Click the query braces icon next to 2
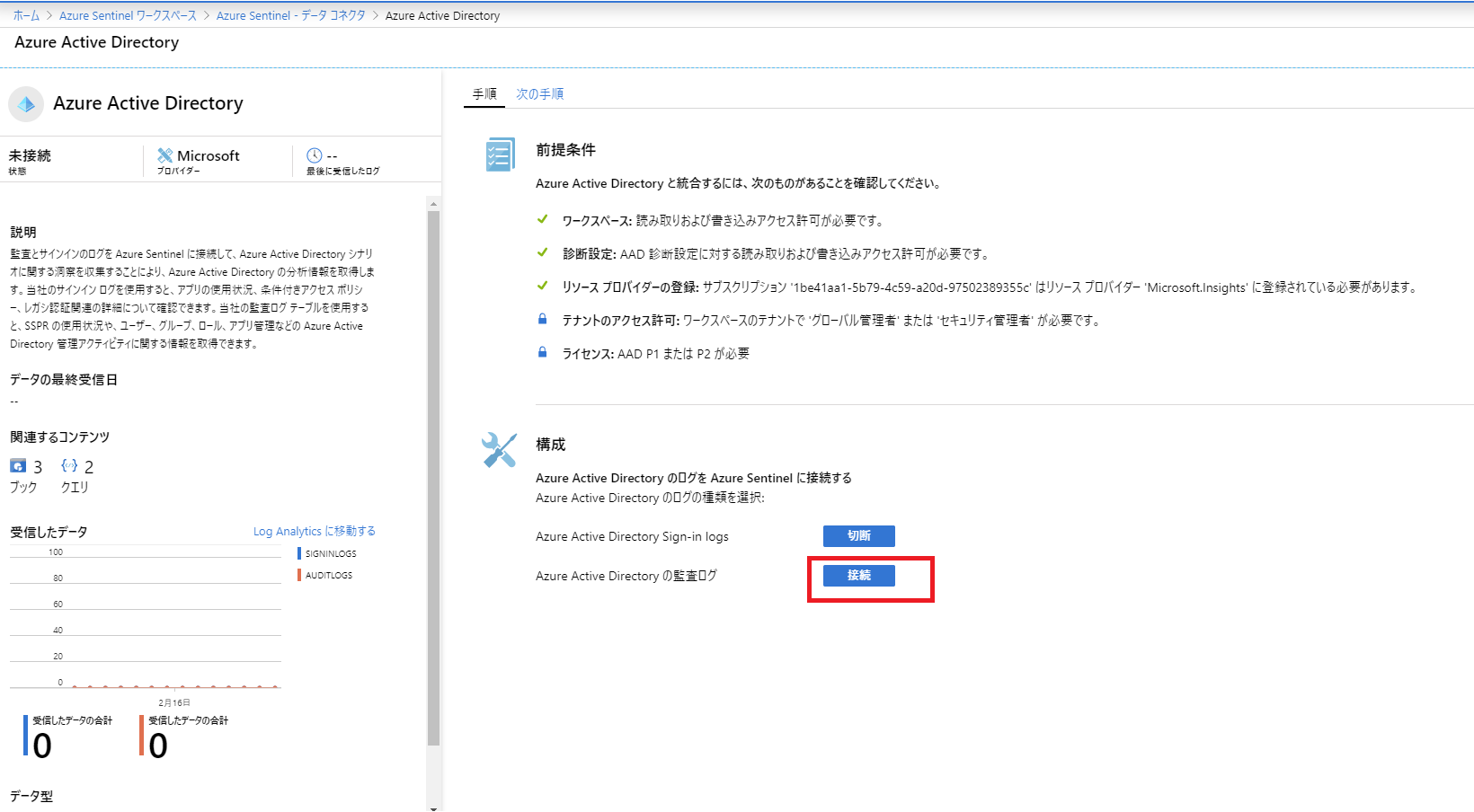The image size is (1474, 812). pyautogui.click(x=69, y=465)
